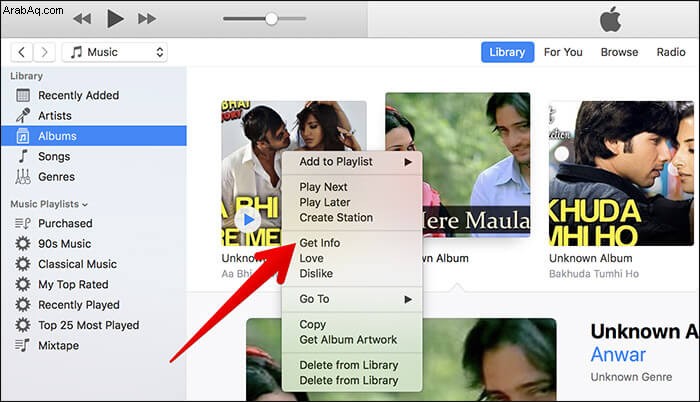This screenshot has width=700, height=402.
Task: Switch to the For You tab
Action: 563,52
